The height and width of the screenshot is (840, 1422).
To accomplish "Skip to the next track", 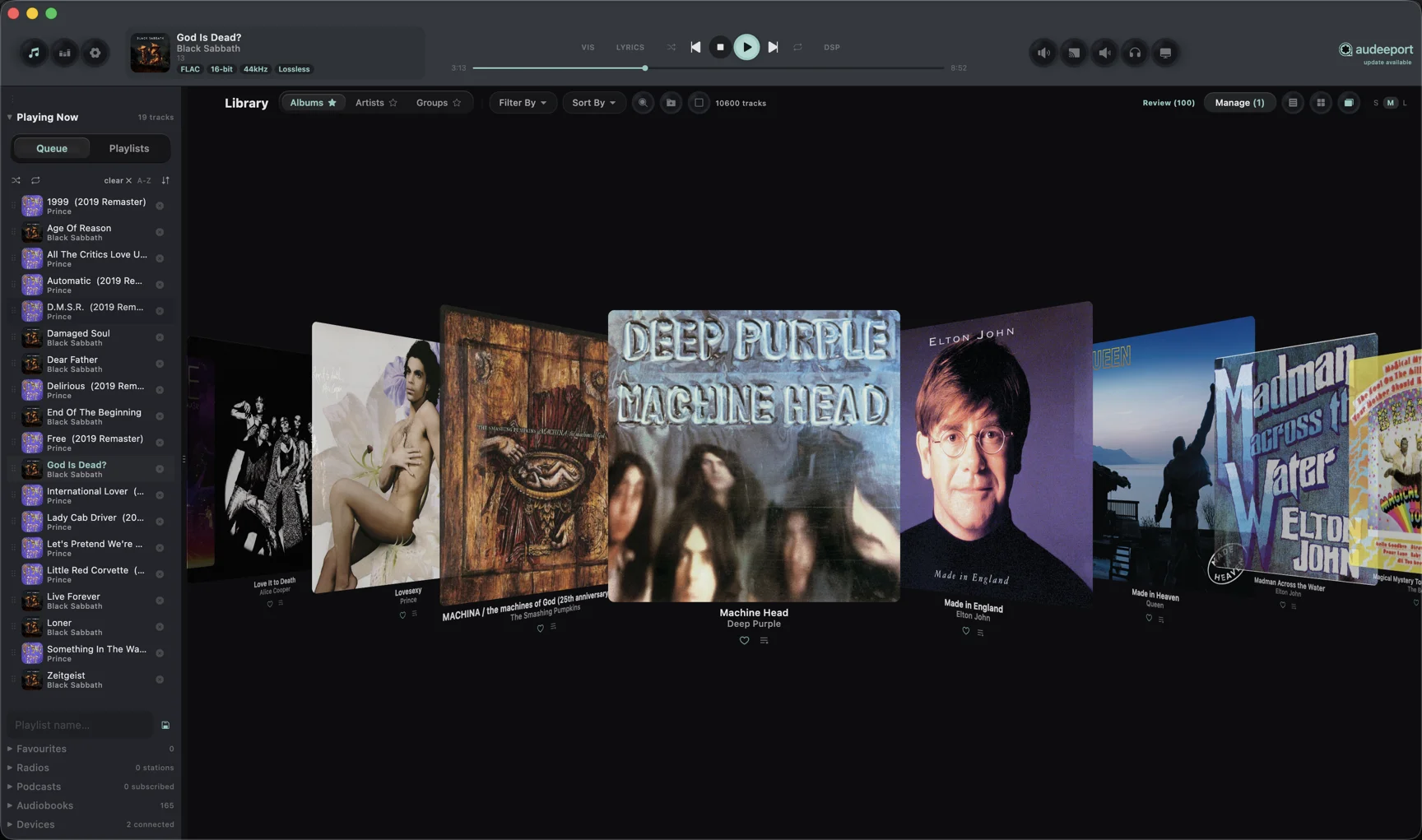I will 773,47.
